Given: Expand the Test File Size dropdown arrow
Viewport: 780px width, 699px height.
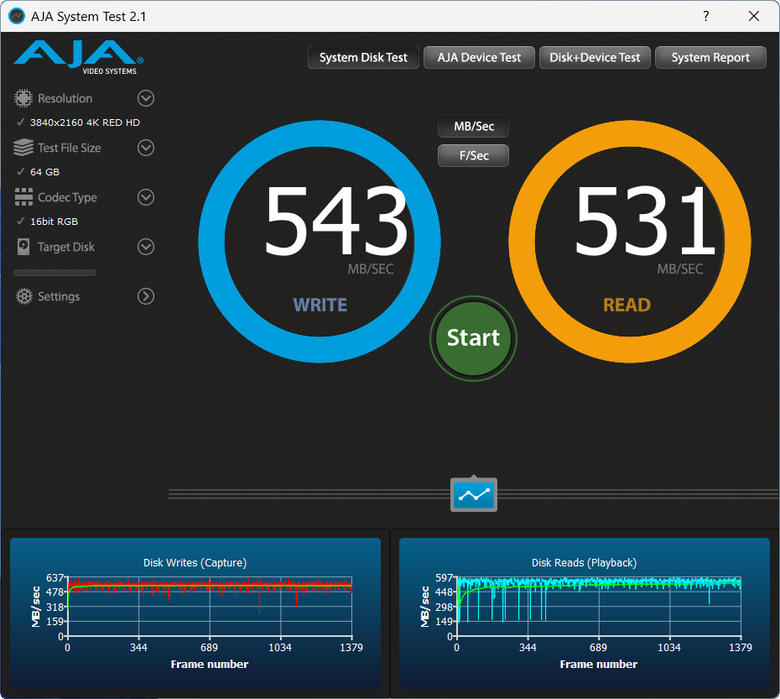Looking at the screenshot, I should point(146,148).
